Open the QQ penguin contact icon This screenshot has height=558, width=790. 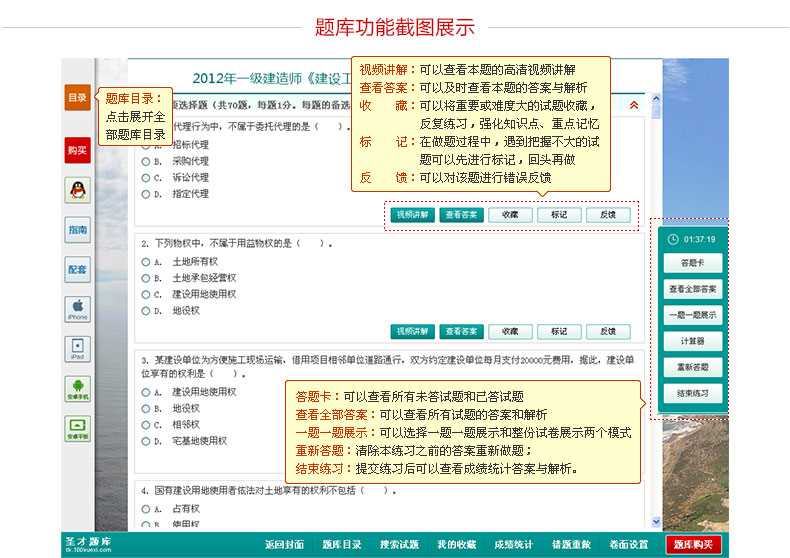(77, 190)
